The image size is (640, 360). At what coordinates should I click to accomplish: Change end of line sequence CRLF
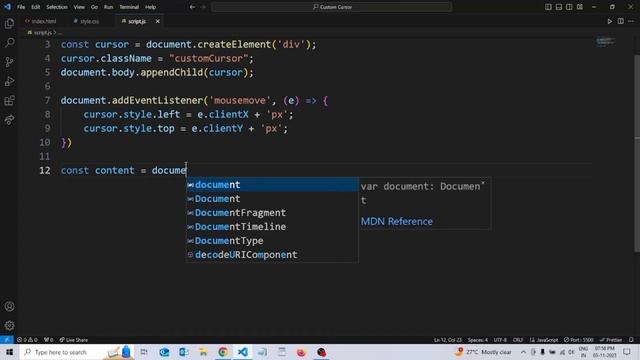518,340
